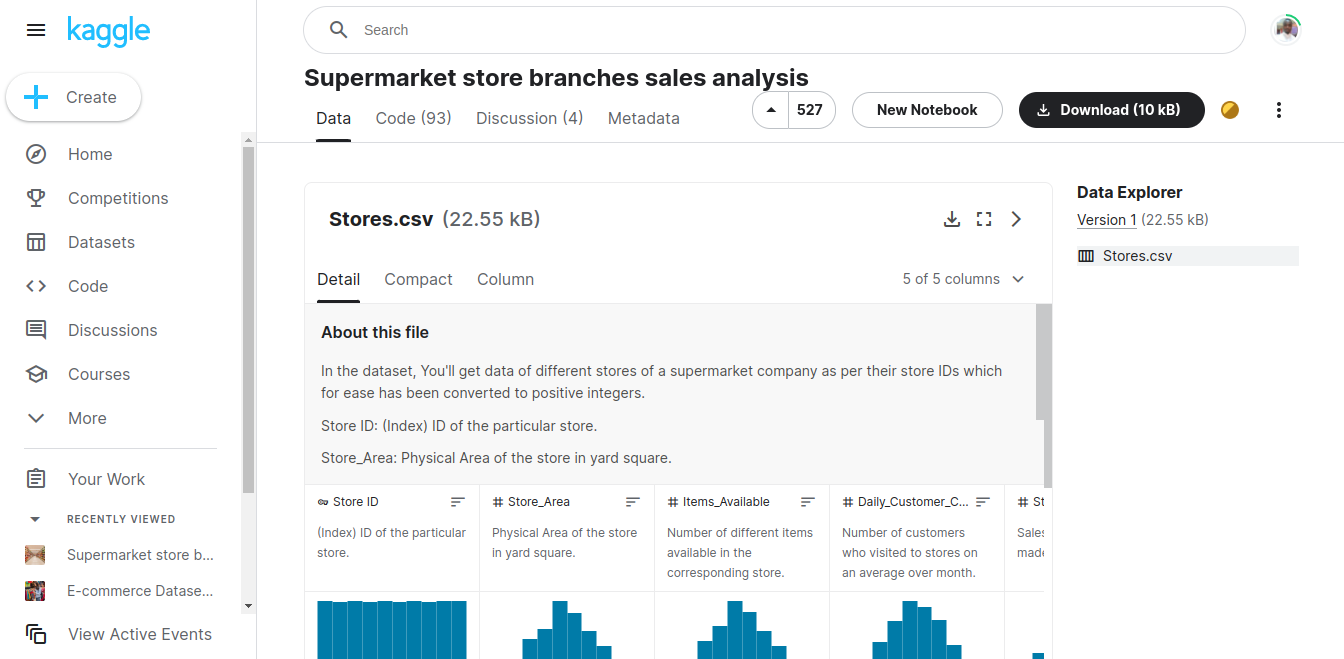1344x659 pixels.
Task: Expand Stores.csv preview to fullscreen
Action: (x=984, y=218)
